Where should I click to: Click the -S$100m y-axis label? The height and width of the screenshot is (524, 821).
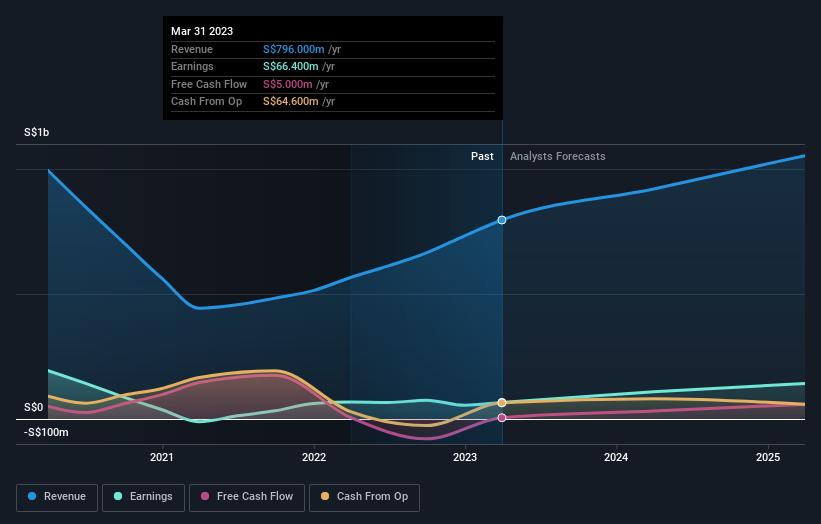click(x=46, y=432)
